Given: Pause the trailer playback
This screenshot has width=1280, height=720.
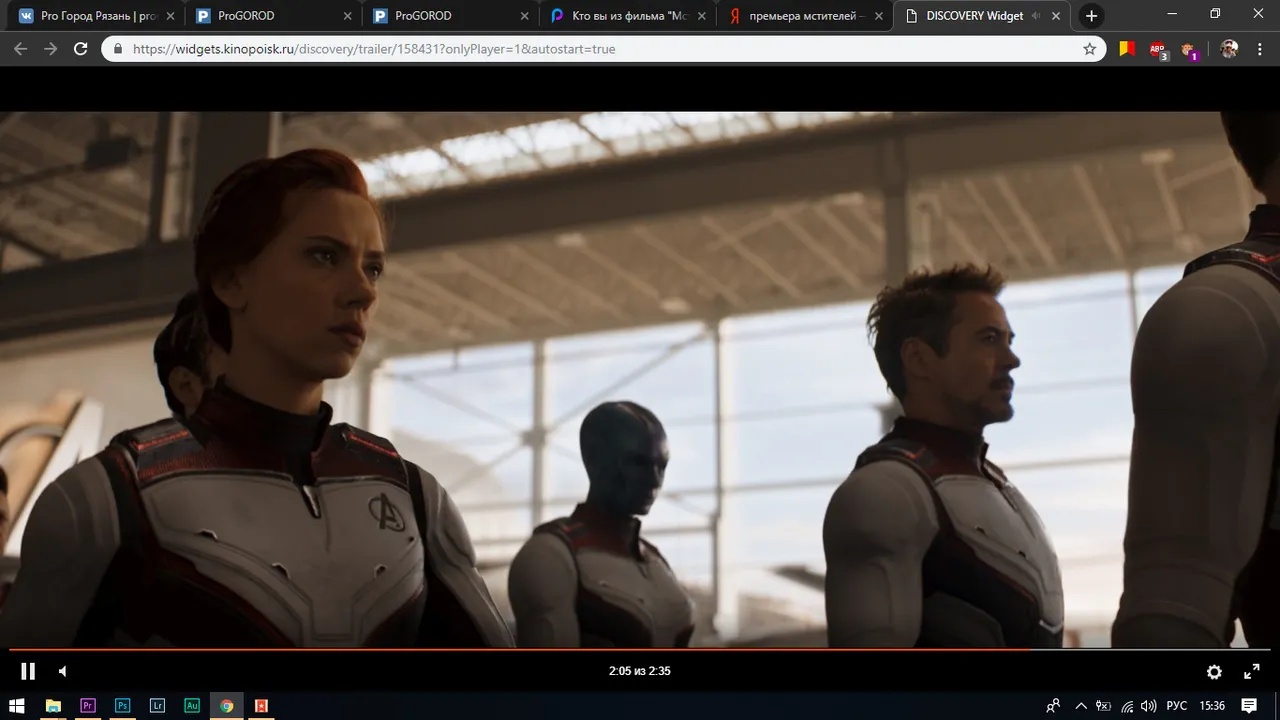Looking at the screenshot, I should (x=28, y=671).
